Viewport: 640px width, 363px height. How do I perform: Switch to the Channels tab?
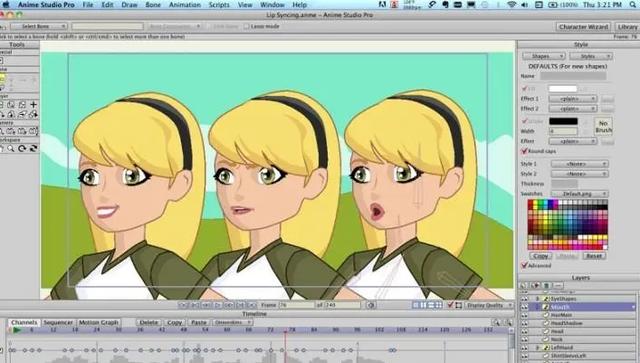click(24, 322)
